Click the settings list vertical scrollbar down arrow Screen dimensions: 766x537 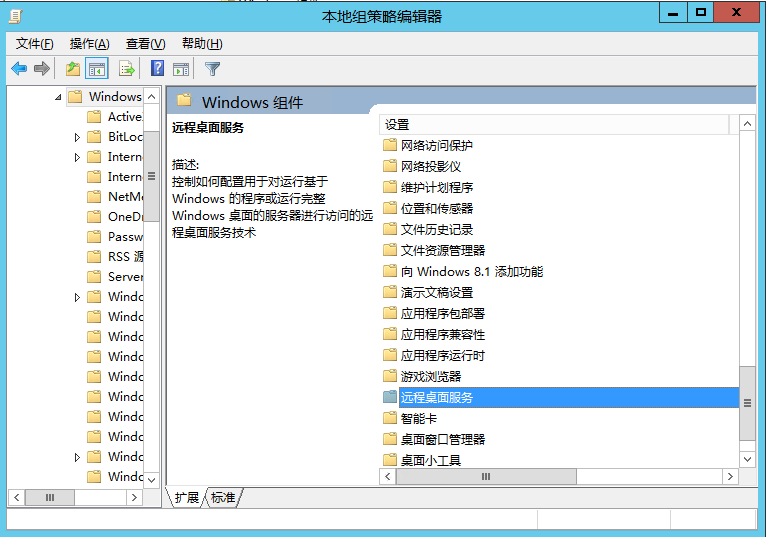pyautogui.click(x=747, y=459)
